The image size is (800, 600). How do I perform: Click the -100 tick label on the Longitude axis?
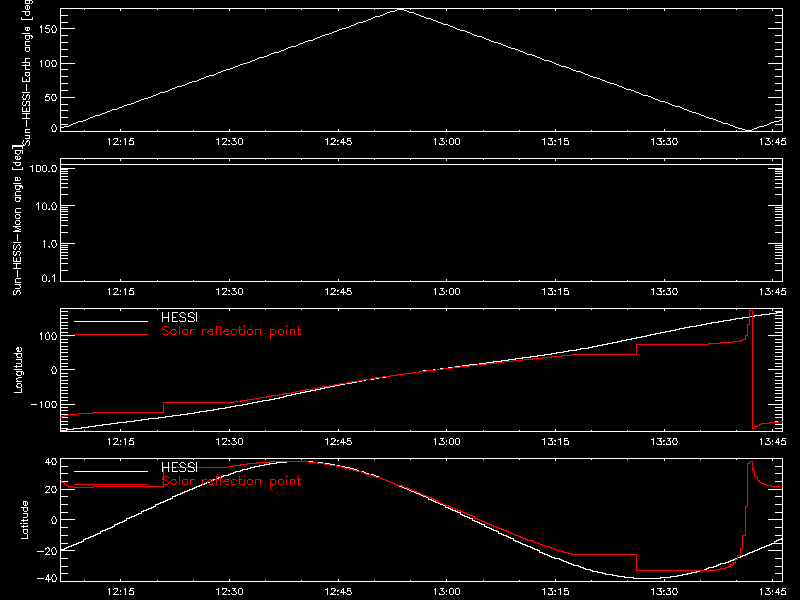coord(44,404)
